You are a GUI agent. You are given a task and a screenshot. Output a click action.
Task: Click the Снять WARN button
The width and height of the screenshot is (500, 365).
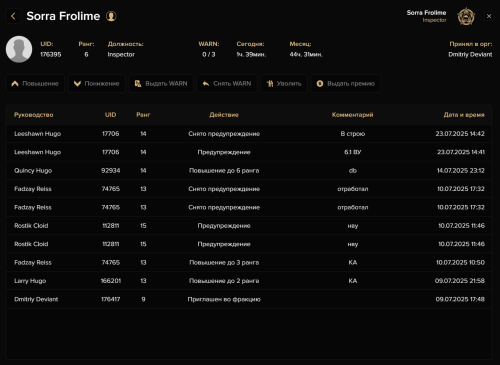click(227, 83)
